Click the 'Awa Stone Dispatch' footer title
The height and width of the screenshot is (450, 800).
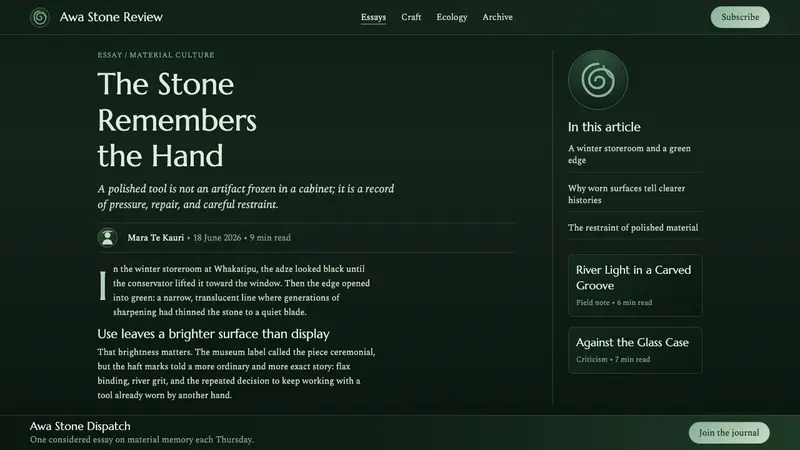tap(80, 426)
